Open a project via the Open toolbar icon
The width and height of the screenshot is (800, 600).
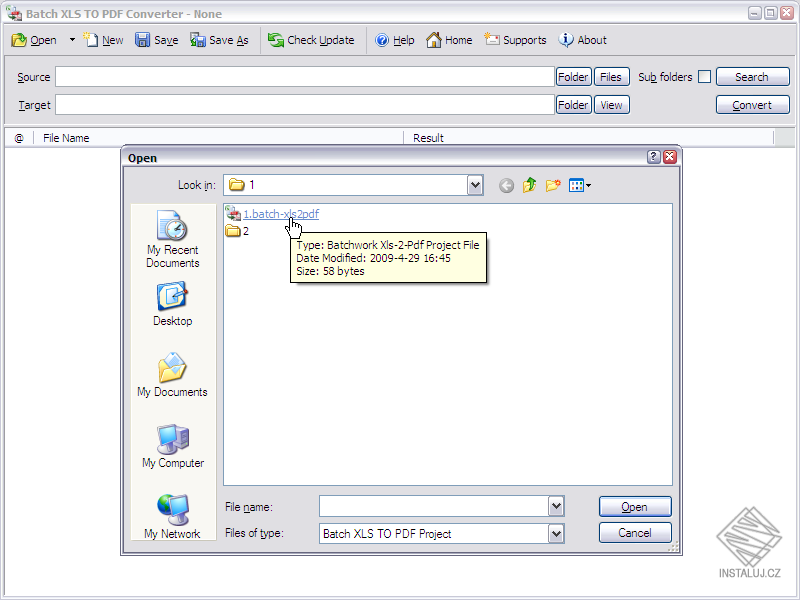[x=34, y=40]
